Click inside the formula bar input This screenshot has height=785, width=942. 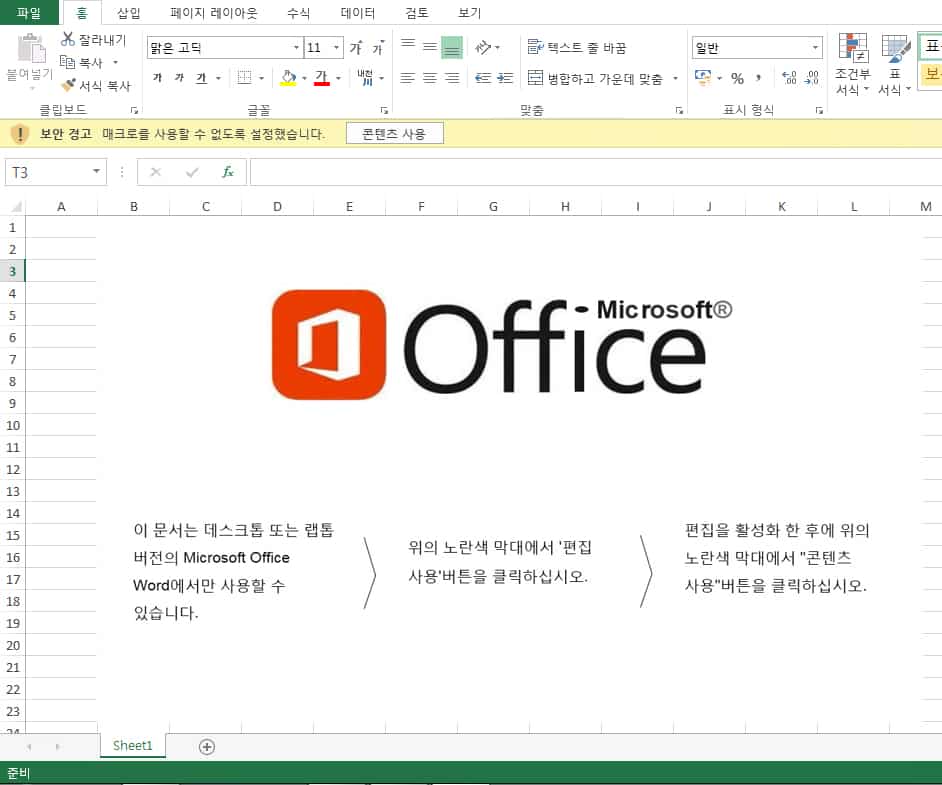click(x=590, y=172)
